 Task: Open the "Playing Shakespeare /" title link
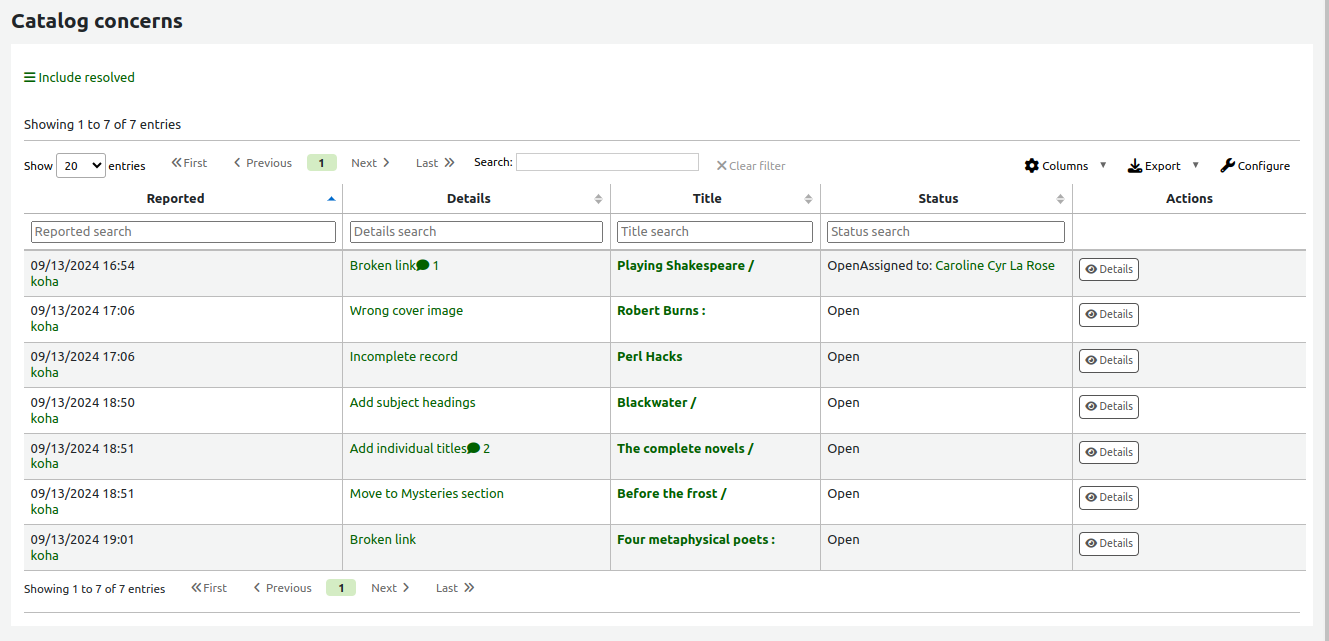coord(685,265)
